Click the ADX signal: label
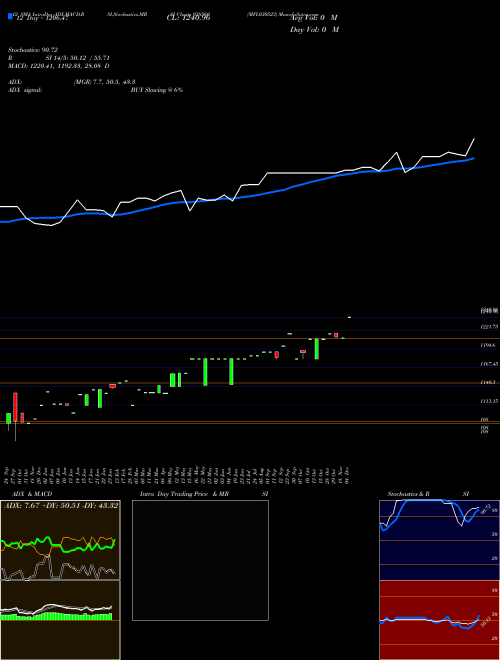 [x=25, y=90]
